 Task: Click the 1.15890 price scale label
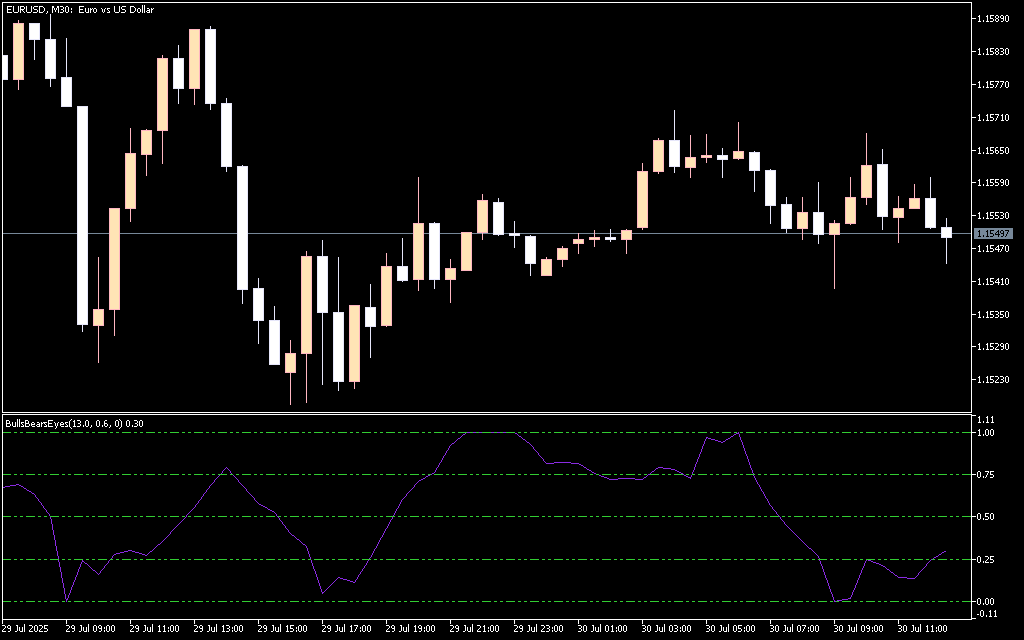[993, 18]
